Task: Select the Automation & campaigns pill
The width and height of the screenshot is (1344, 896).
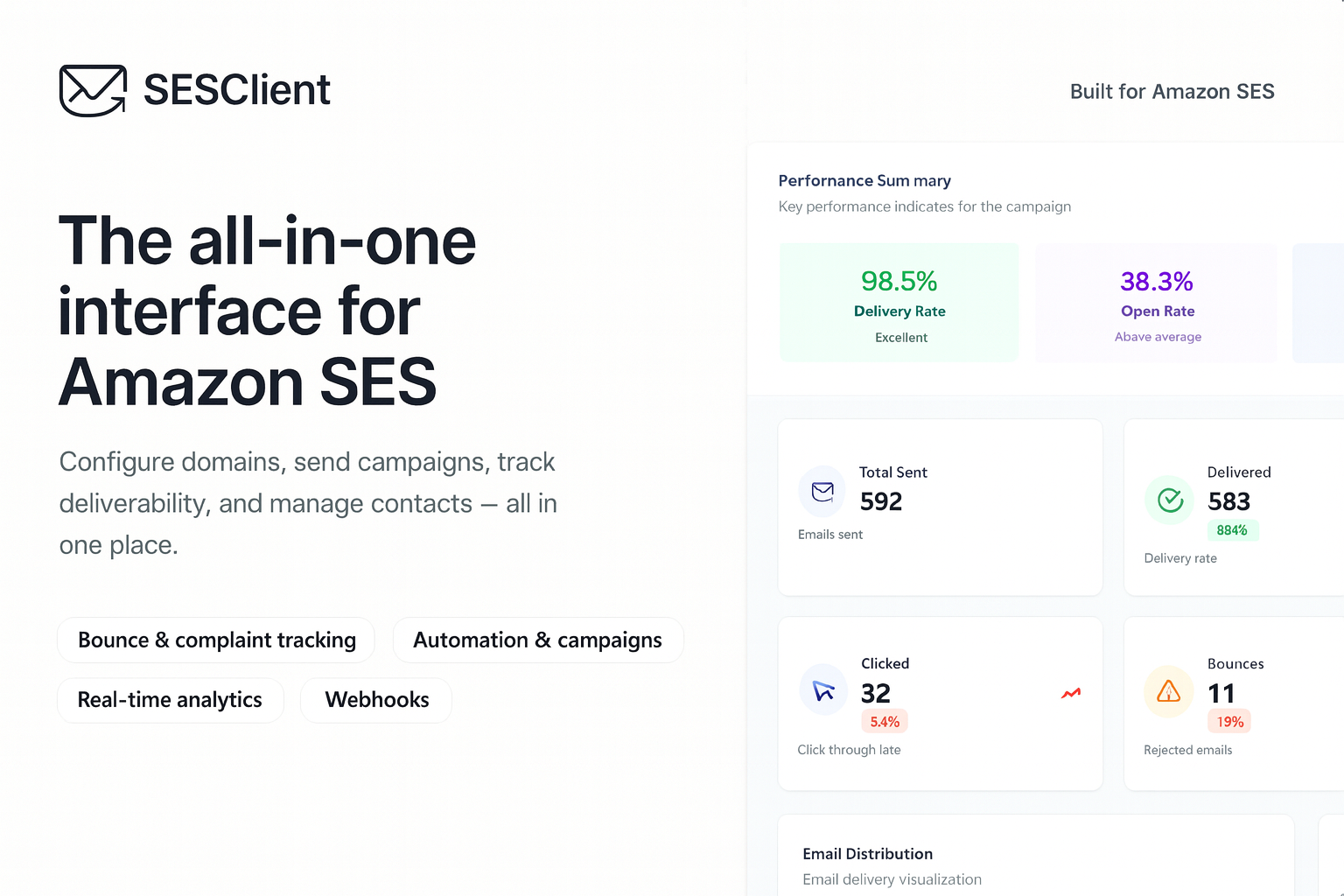Action: tap(537, 640)
